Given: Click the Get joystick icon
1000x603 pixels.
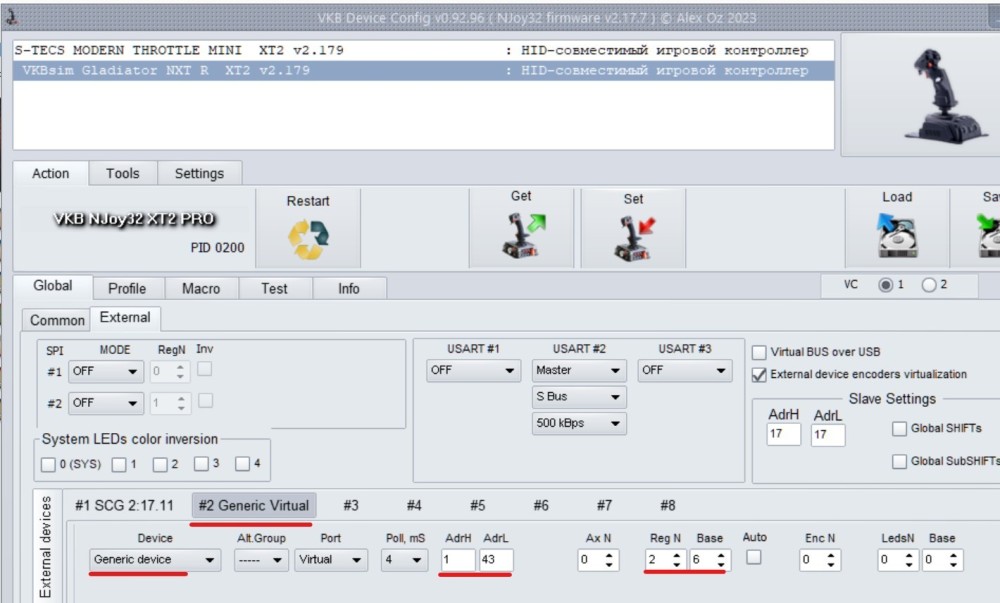Looking at the screenshot, I should coord(522,235).
